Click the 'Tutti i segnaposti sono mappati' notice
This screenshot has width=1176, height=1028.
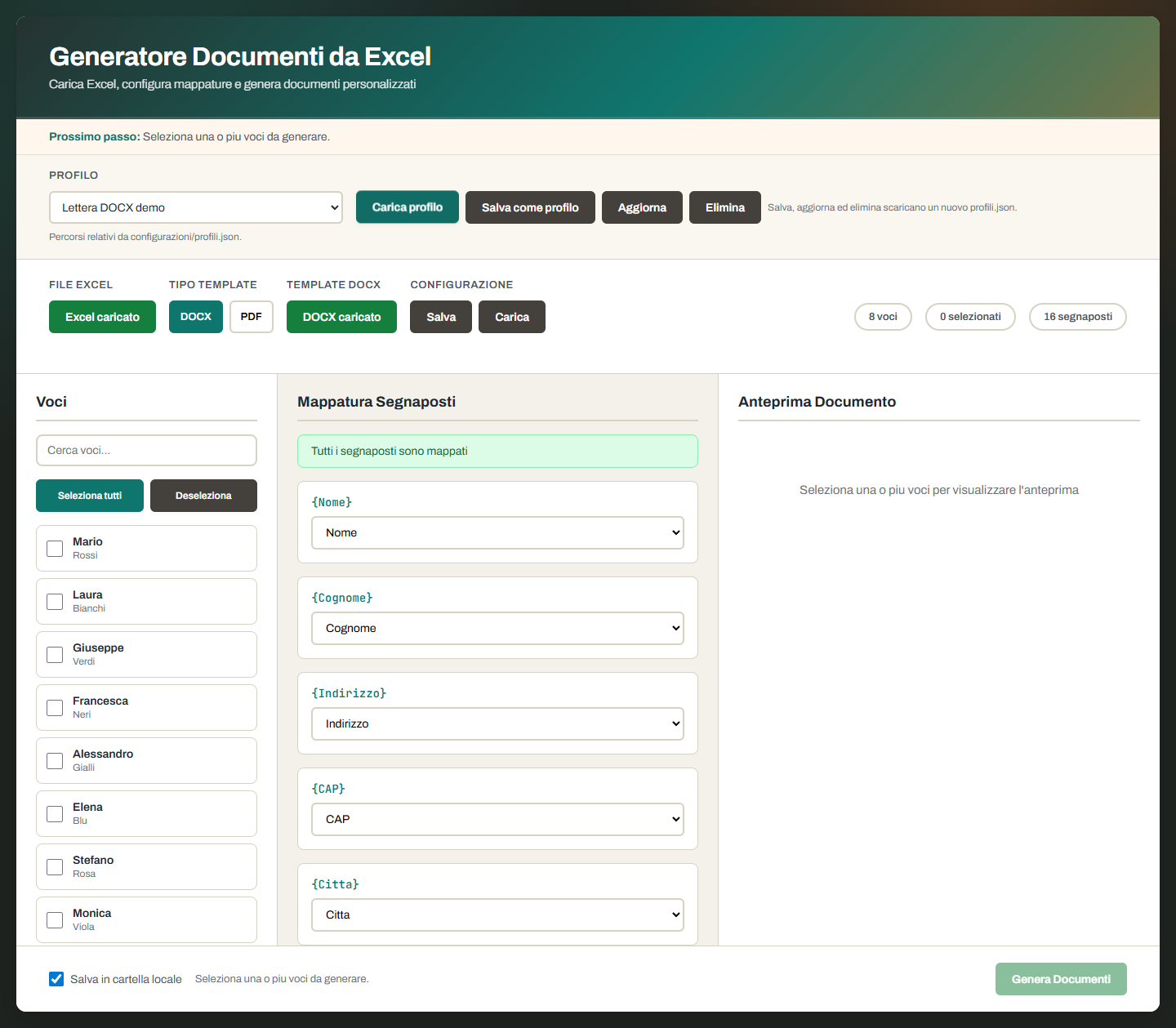coord(497,451)
